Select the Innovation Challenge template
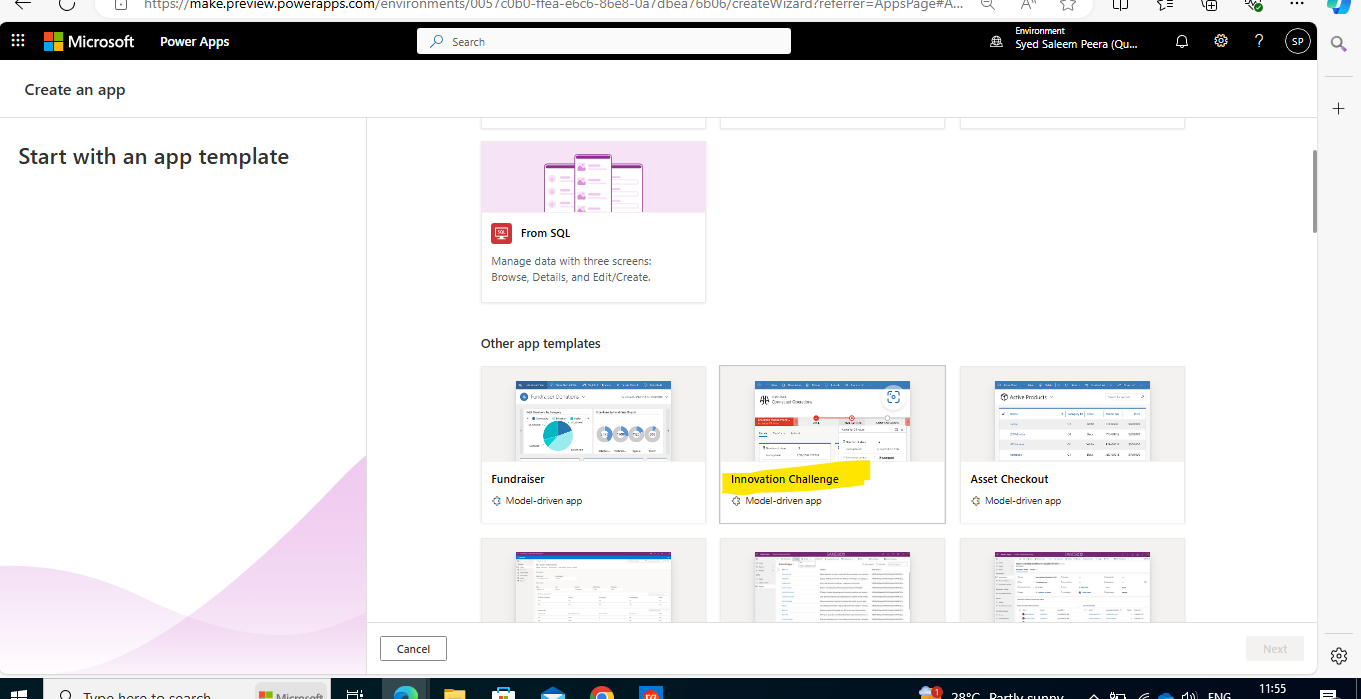 point(831,444)
